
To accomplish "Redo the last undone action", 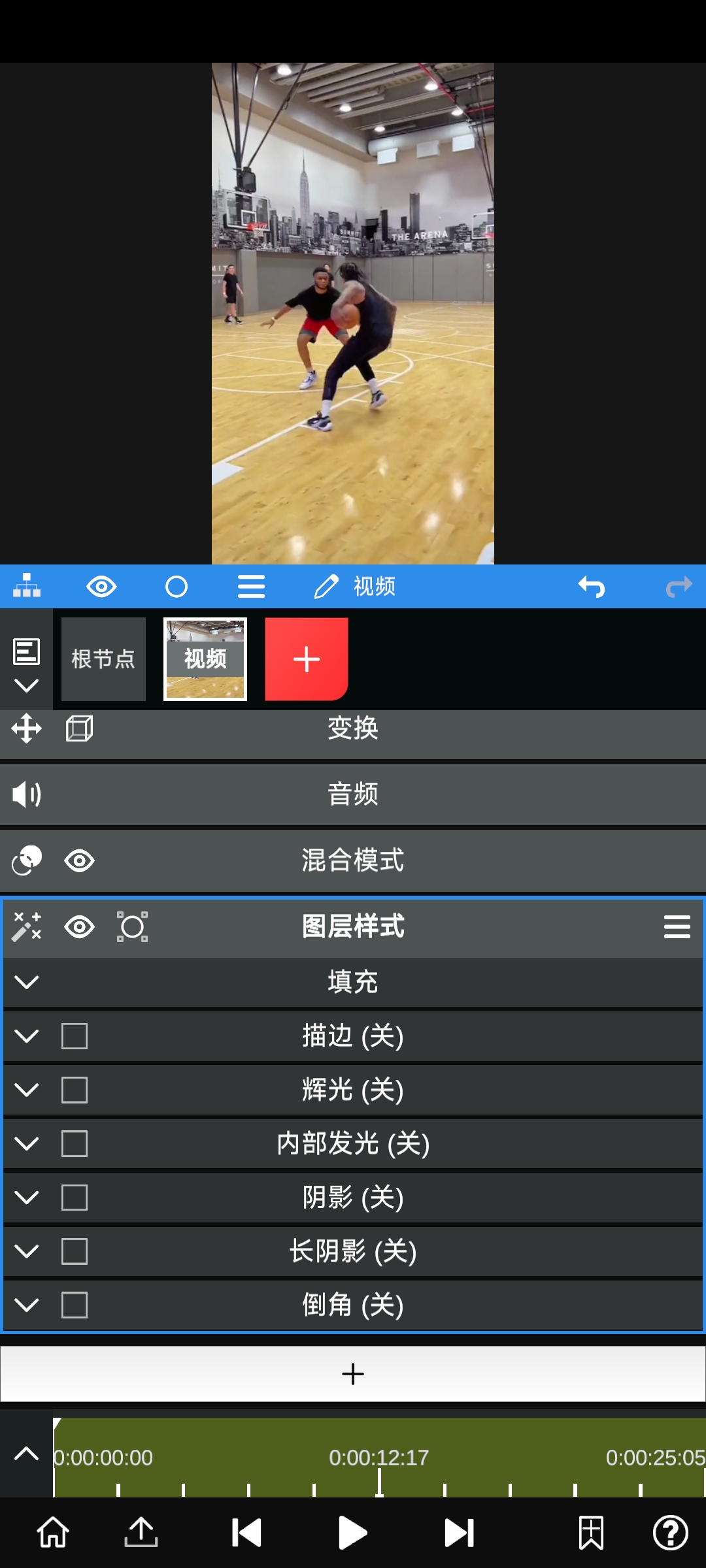I will (x=679, y=586).
